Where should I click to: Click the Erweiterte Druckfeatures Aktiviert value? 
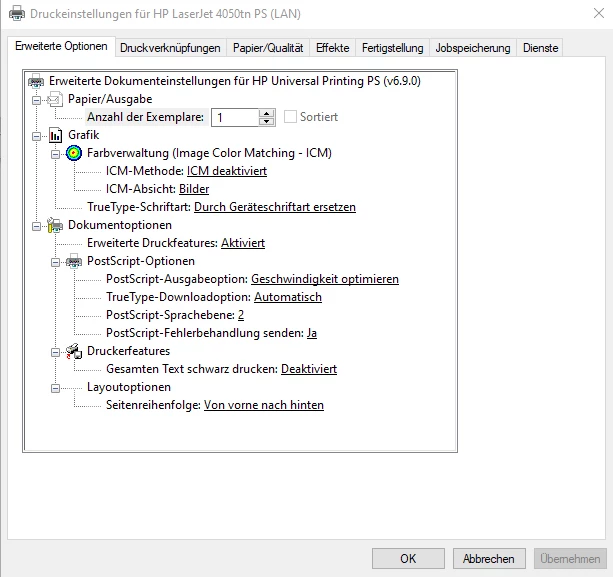pos(243,243)
